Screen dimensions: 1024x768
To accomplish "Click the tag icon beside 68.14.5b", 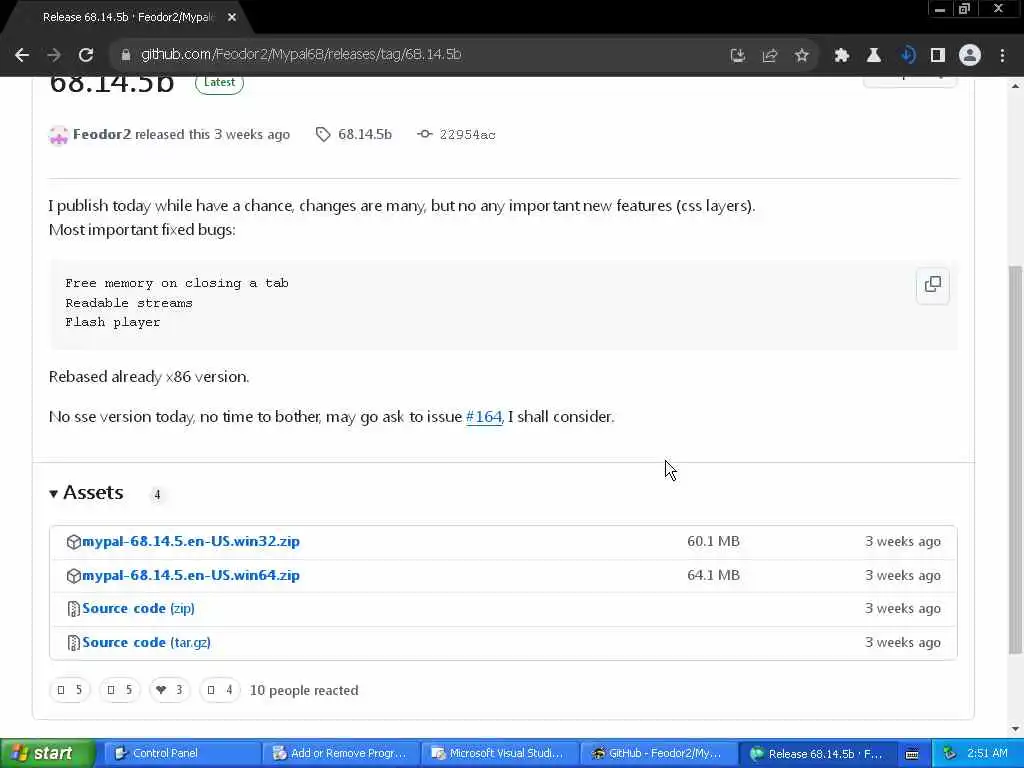I will pyautogui.click(x=323, y=135).
